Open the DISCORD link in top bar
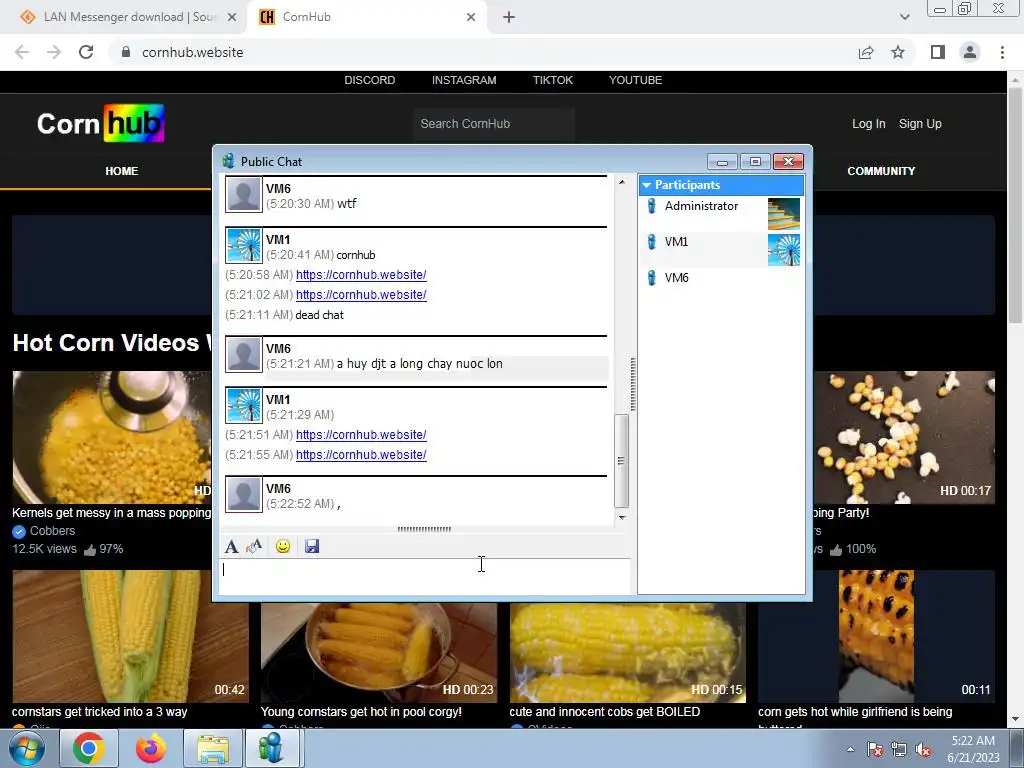The height and width of the screenshot is (768, 1024). pyautogui.click(x=370, y=80)
